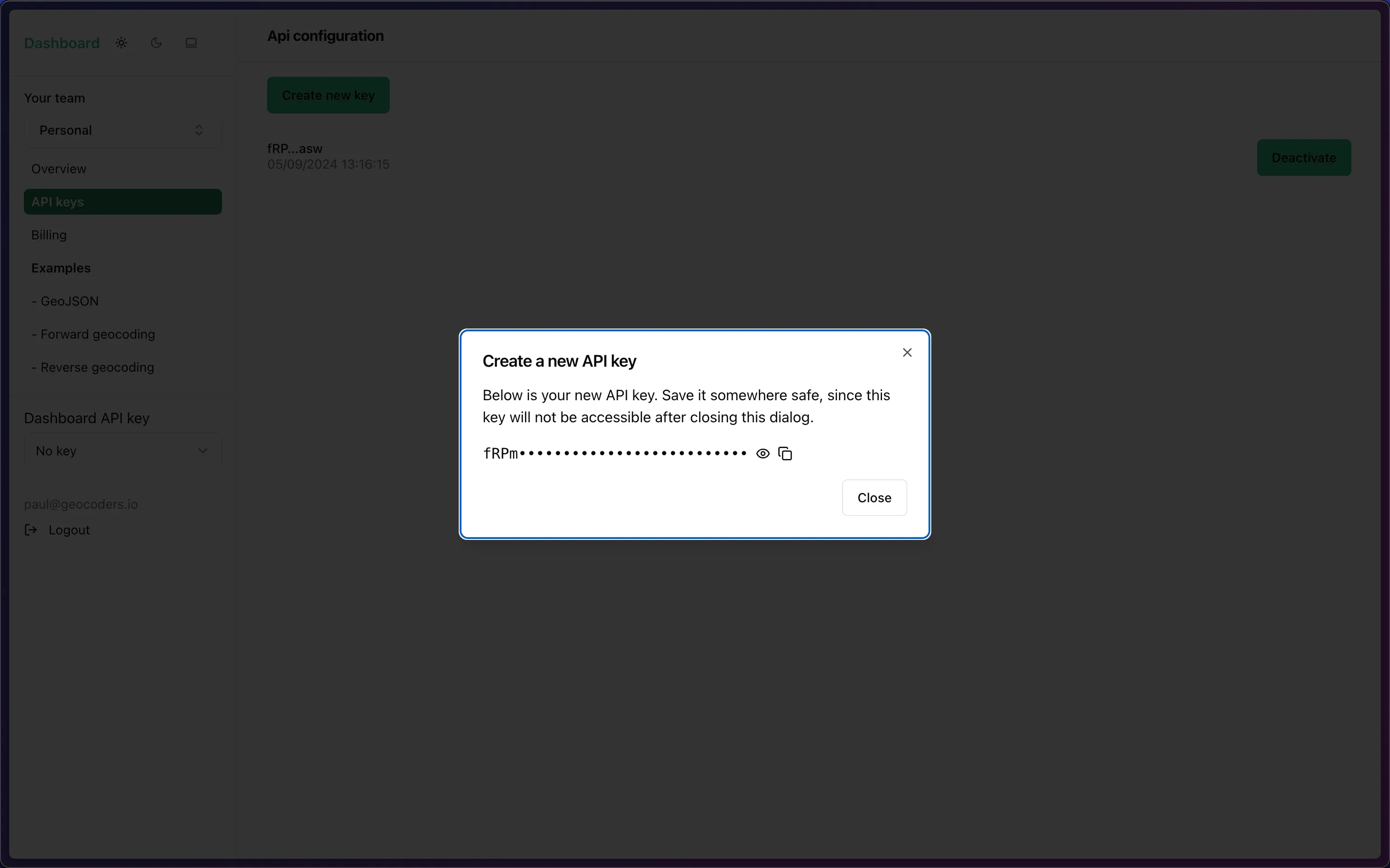The width and height of the screenshot is (1390, 868).
Task: Click the key timestamp 05/09/2024 13:16:15
Action: click(x=328, y=164)
